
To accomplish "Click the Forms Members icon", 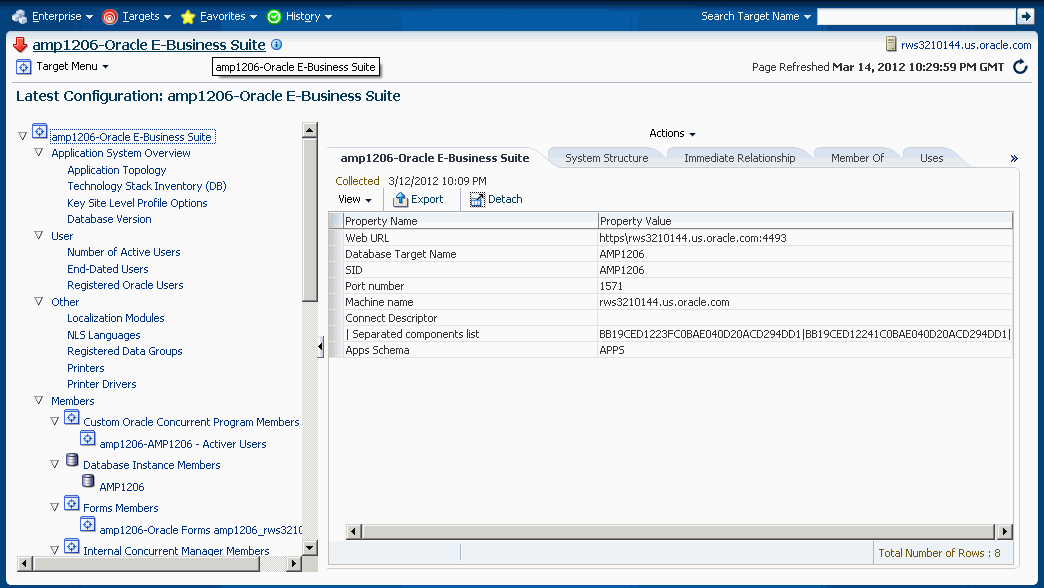I will [71, 503].
